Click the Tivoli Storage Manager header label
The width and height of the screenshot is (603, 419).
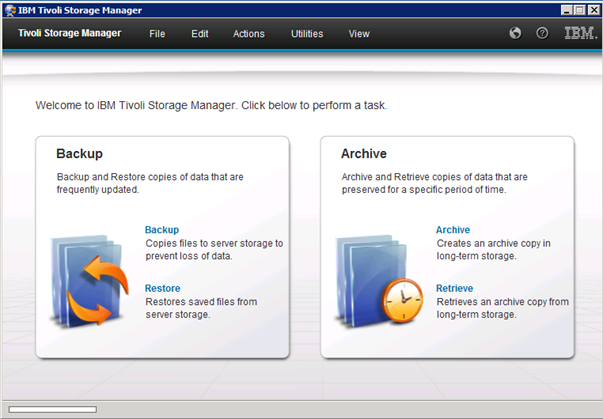point(69,33)
